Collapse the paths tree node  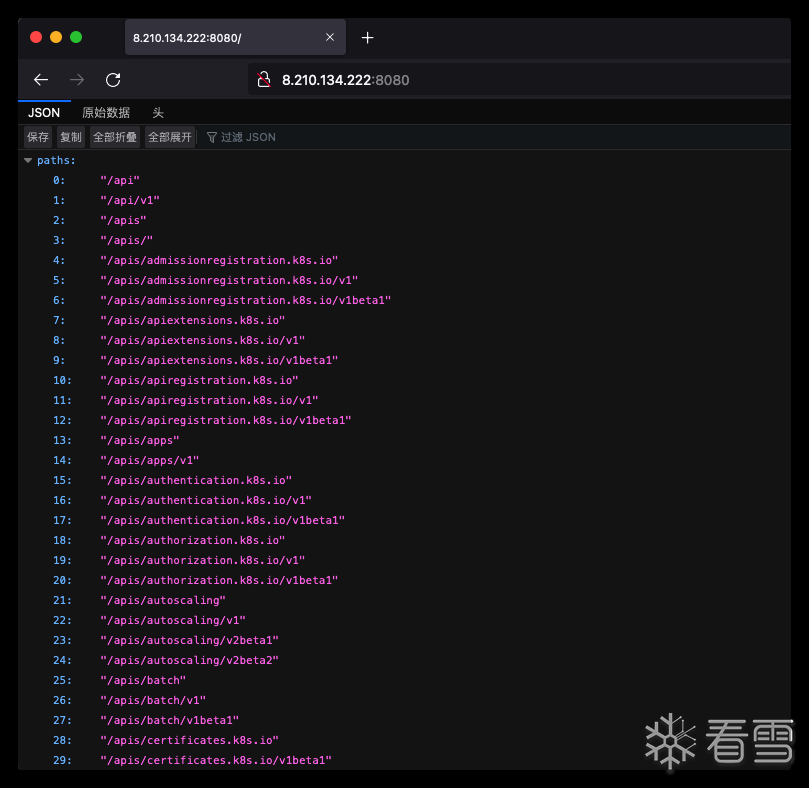click(28, 160)
